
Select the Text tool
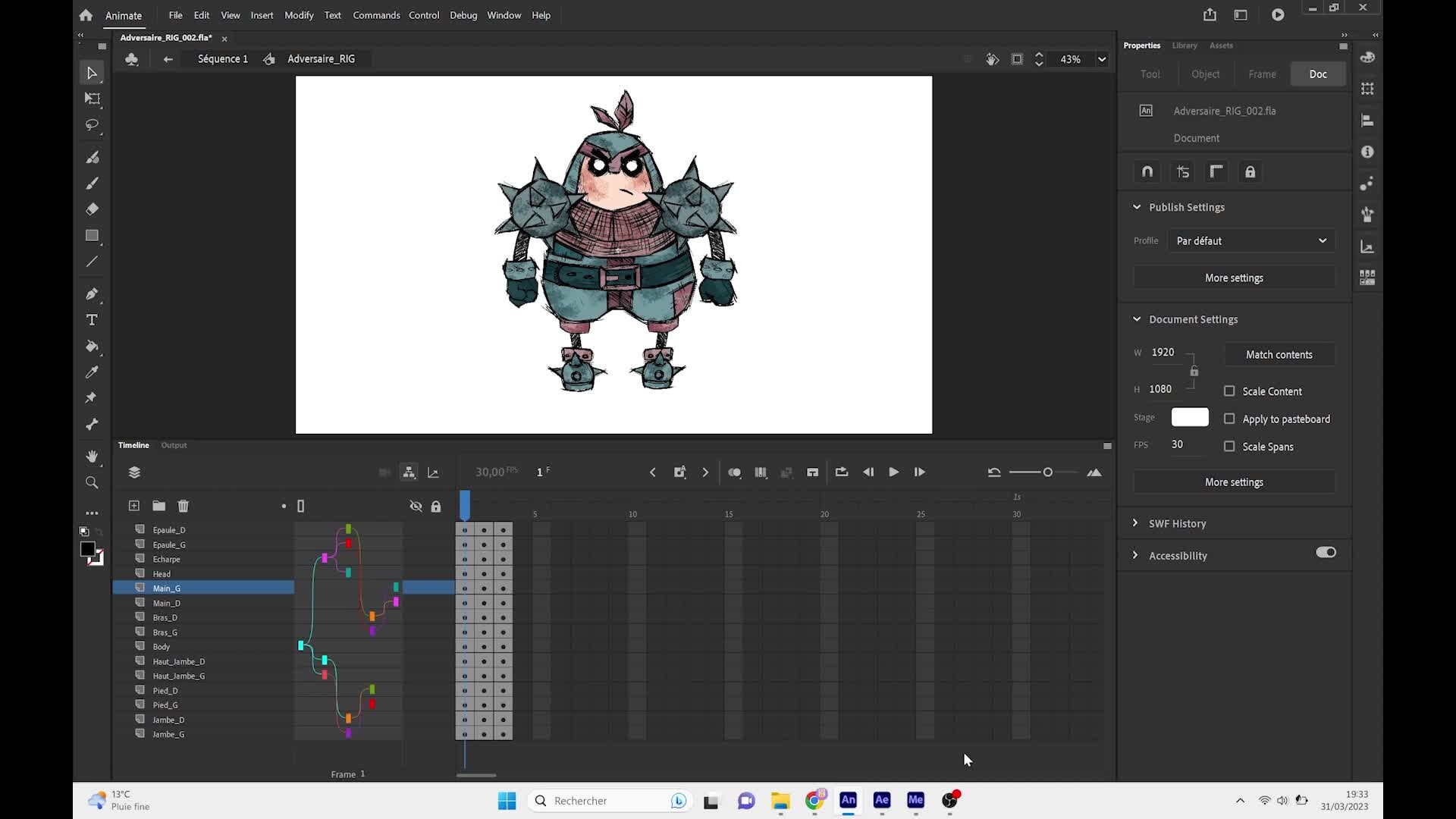(91, 320)
